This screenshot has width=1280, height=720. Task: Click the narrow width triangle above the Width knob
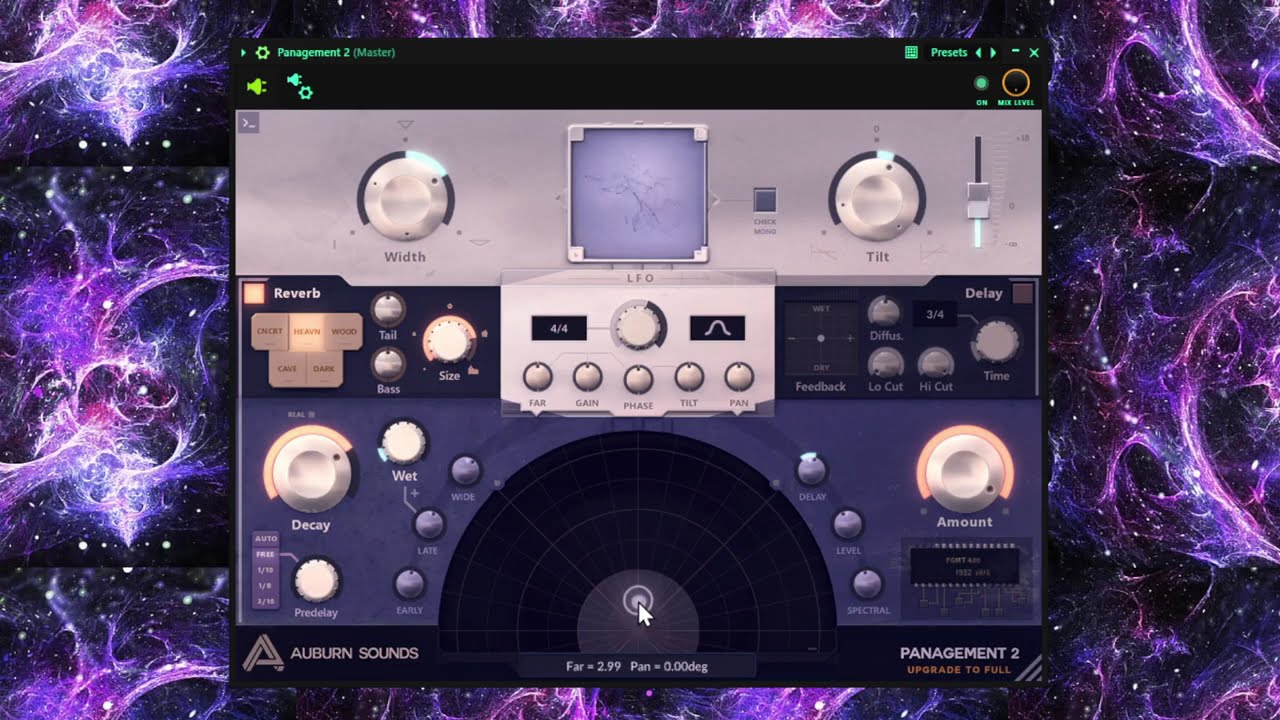click(405, 125)
